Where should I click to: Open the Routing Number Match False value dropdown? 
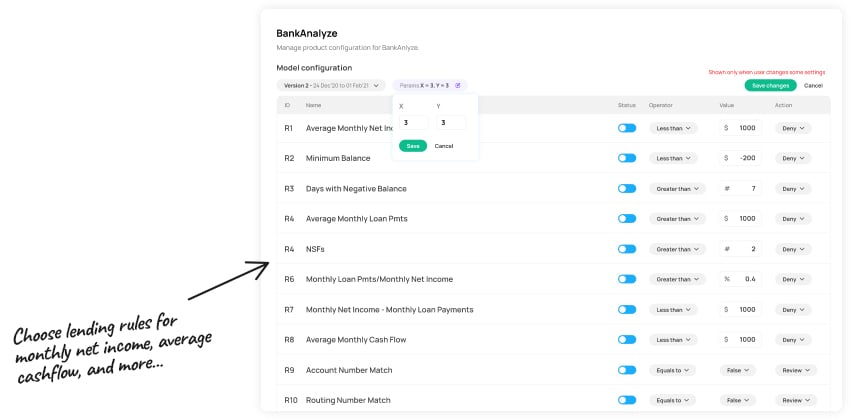[x=738, y=400]
